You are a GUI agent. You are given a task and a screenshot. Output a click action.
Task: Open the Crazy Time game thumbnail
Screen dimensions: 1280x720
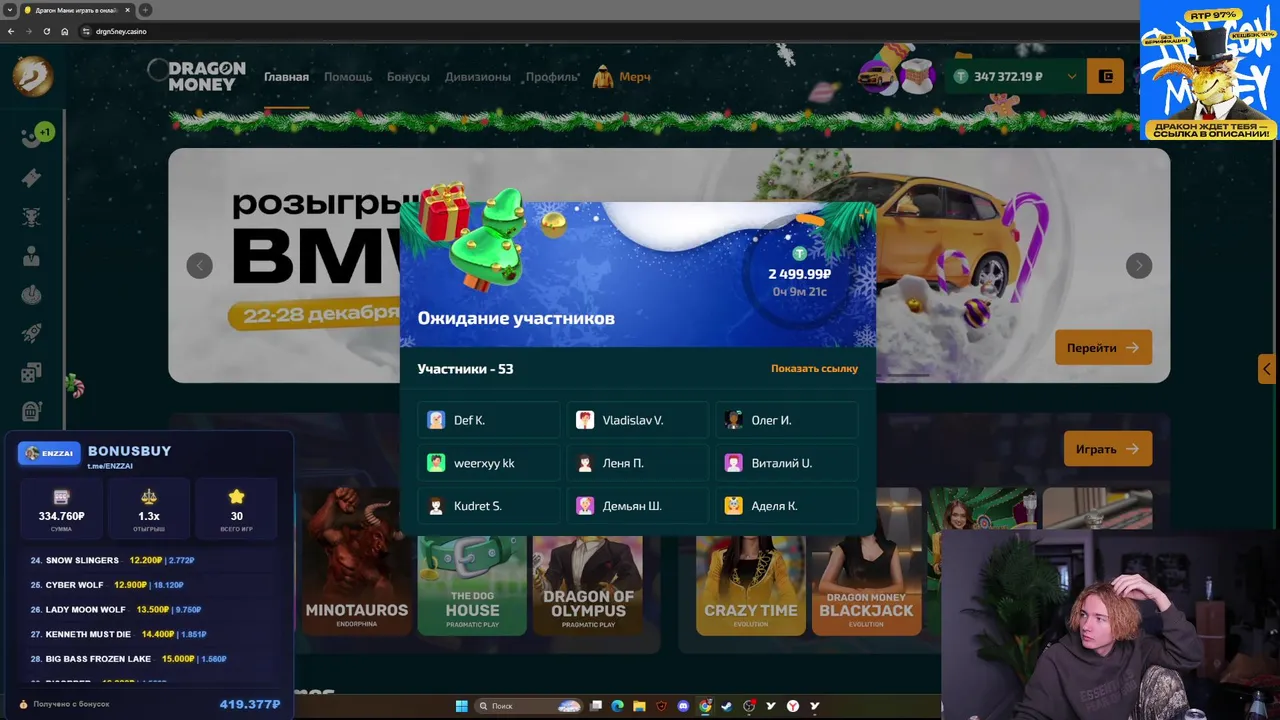click(750, 585)
